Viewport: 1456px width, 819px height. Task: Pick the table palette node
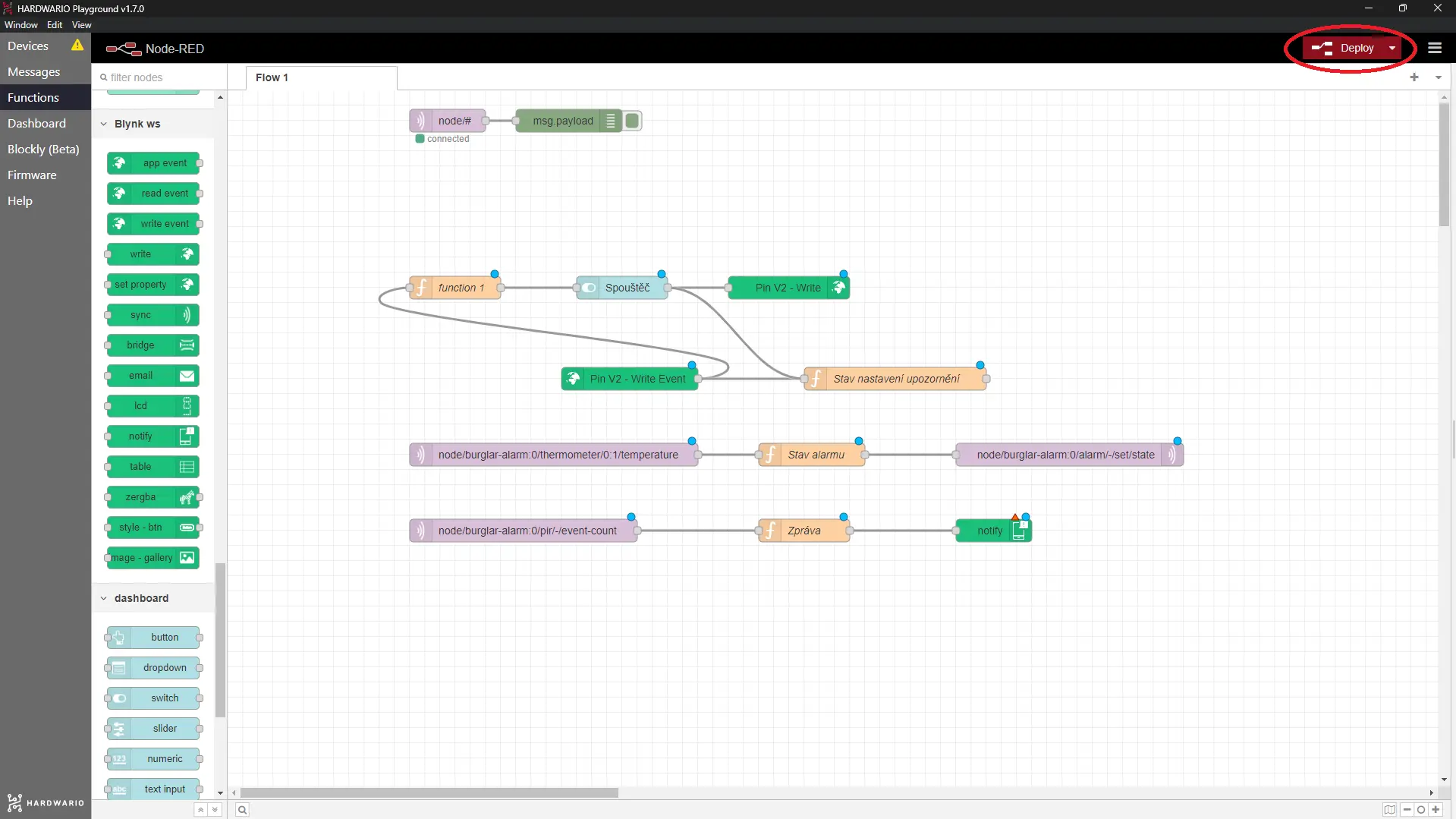pos(153,467)
